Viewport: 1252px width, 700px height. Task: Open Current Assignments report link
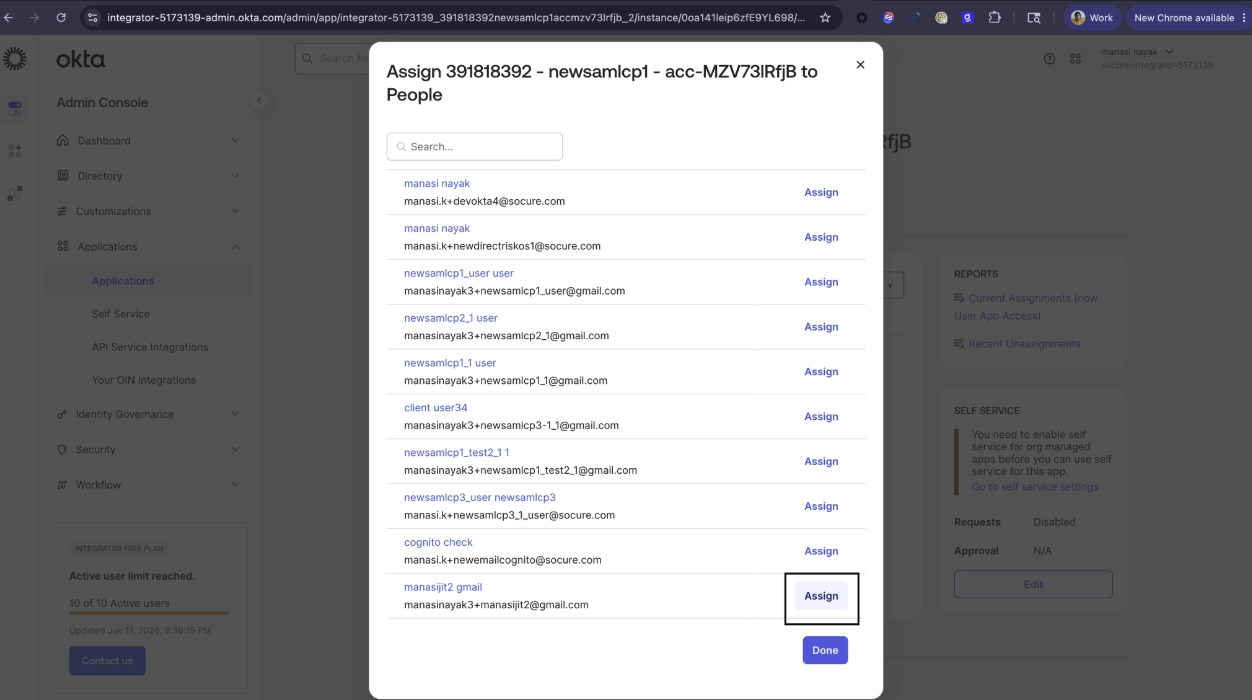coord(1026,307)
